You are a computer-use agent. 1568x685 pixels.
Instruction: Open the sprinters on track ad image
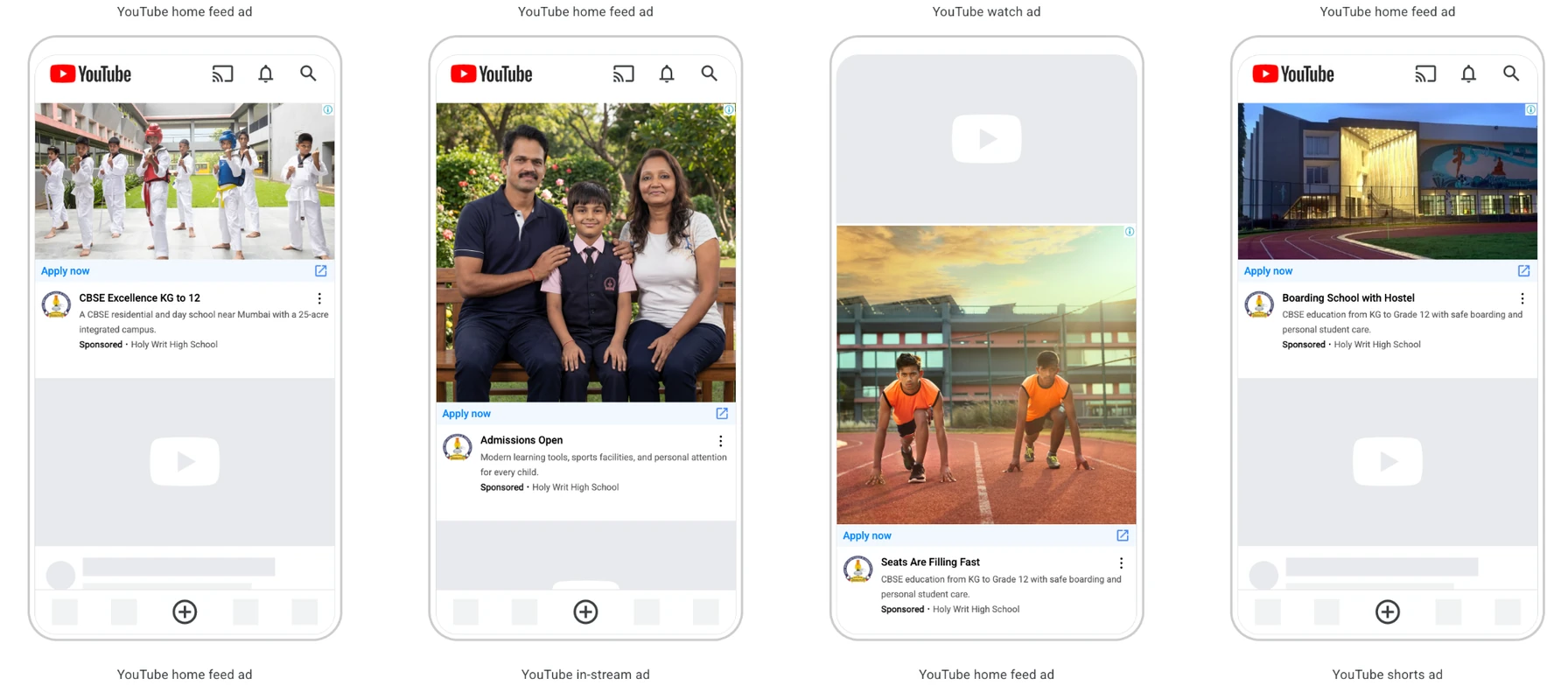[x=986, y=374]
